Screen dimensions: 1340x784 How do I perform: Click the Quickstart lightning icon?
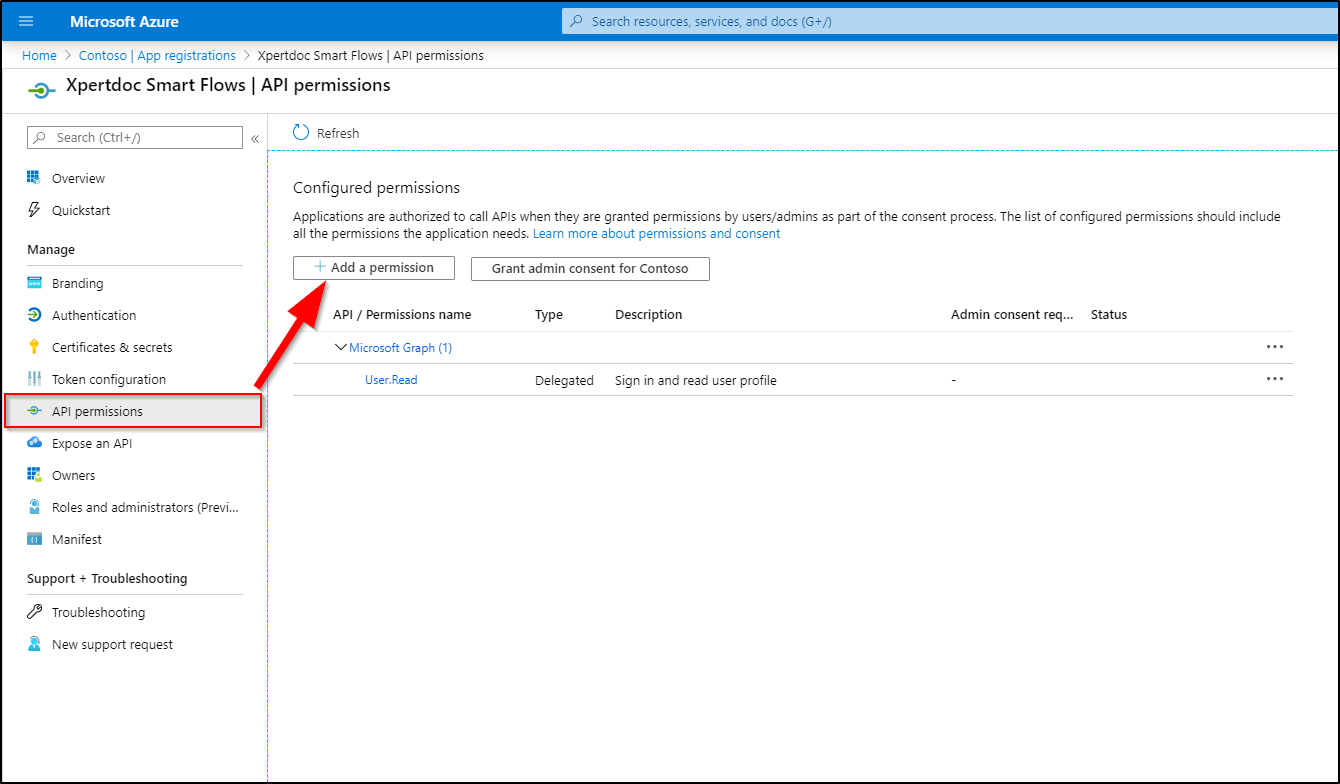tap(33, 210)
